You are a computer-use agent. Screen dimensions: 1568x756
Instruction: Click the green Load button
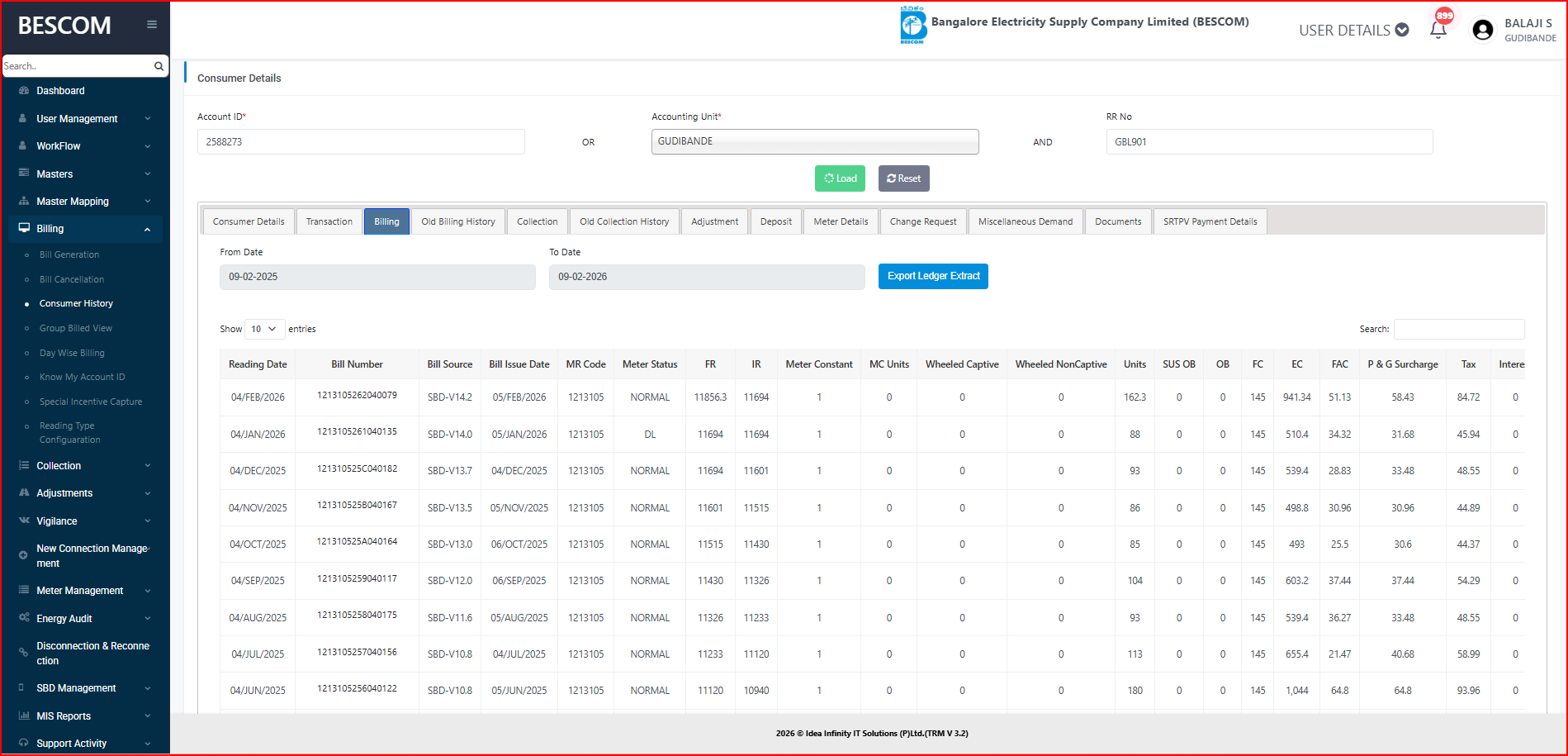click(840, 178)
